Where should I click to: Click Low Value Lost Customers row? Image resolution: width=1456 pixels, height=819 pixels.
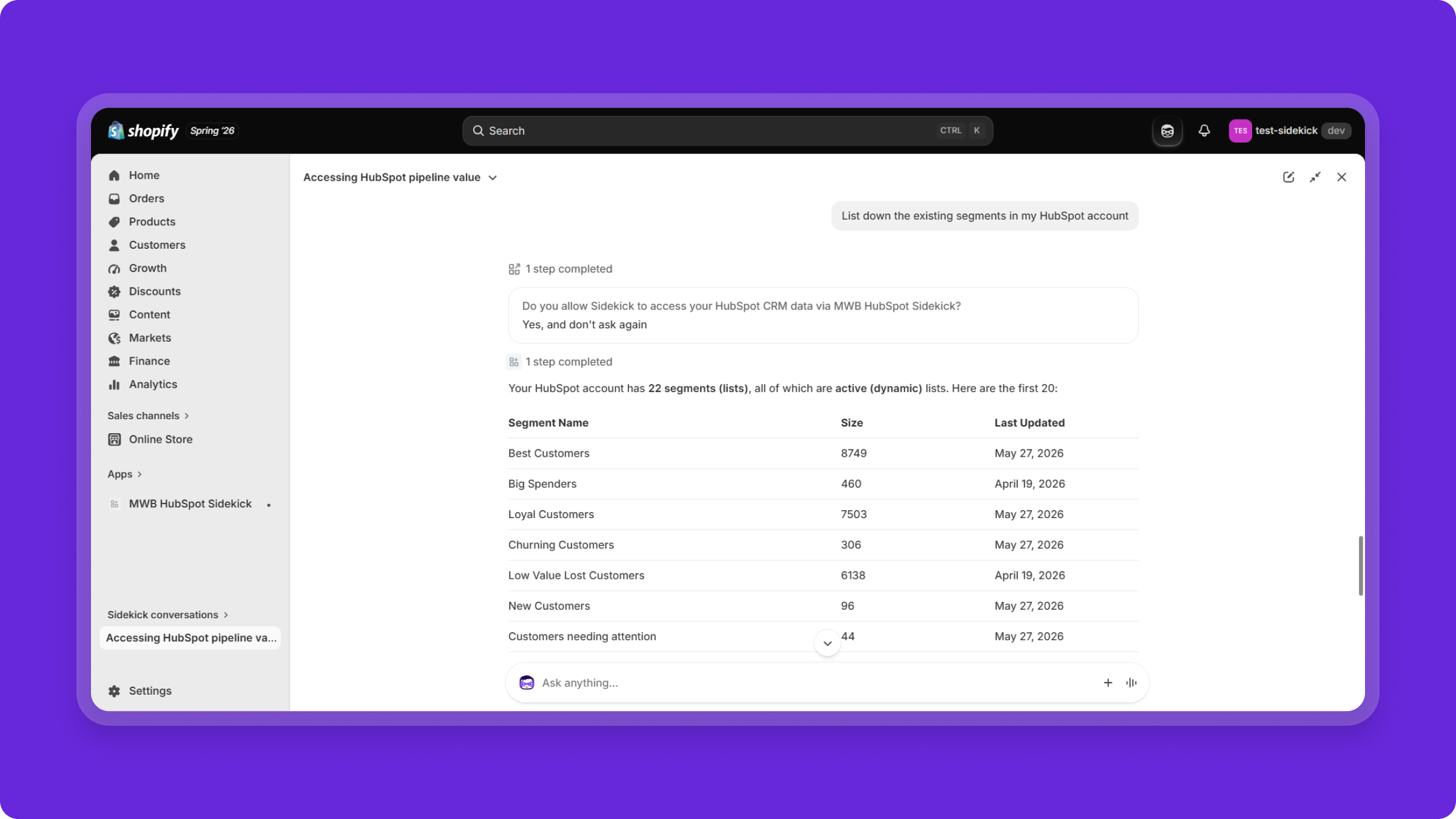tap(823, 575)
